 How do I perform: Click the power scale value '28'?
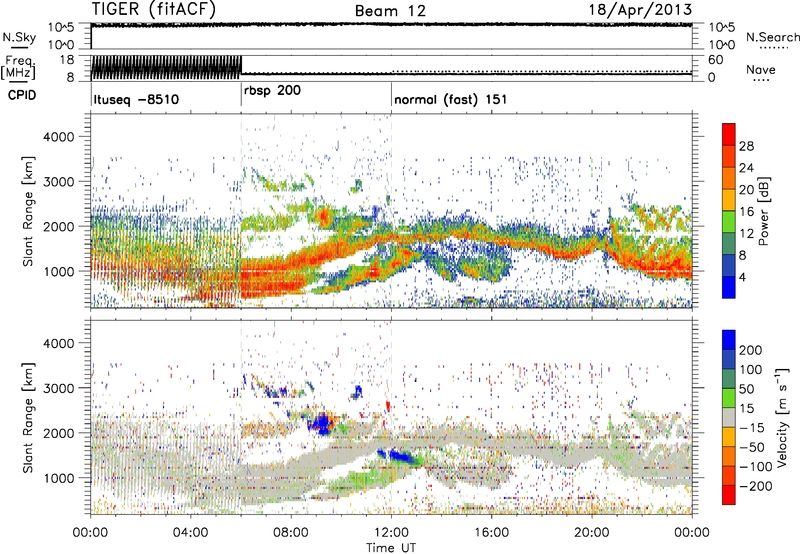pyautogui.click(x=746, y=146)
